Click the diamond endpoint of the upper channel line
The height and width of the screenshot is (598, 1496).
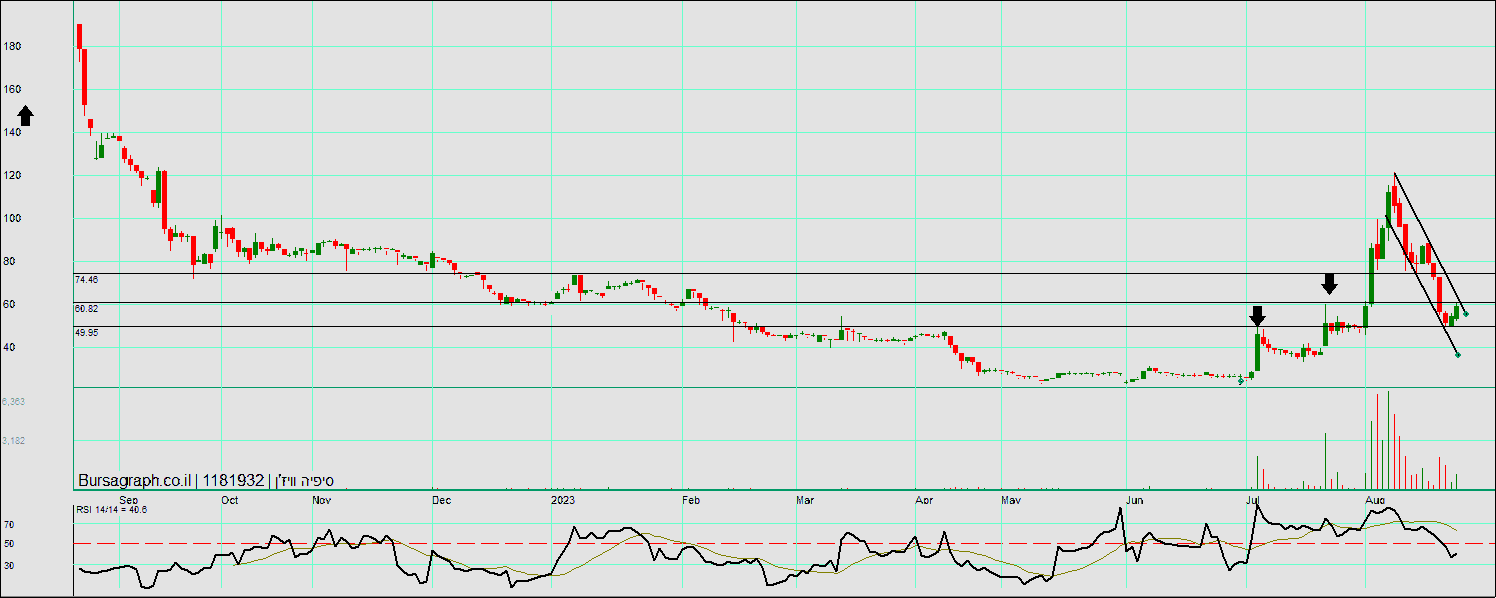1466,313
